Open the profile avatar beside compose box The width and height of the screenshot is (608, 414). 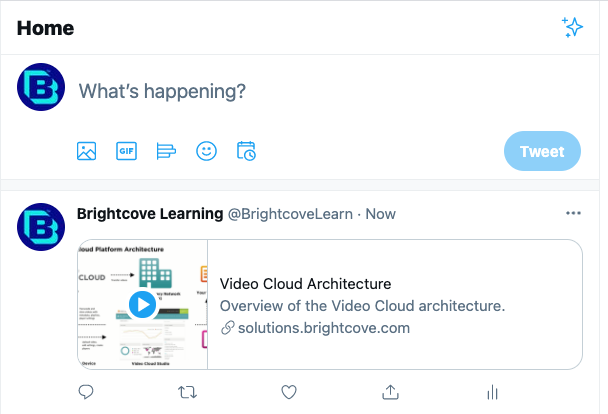(x=42, y=89)
